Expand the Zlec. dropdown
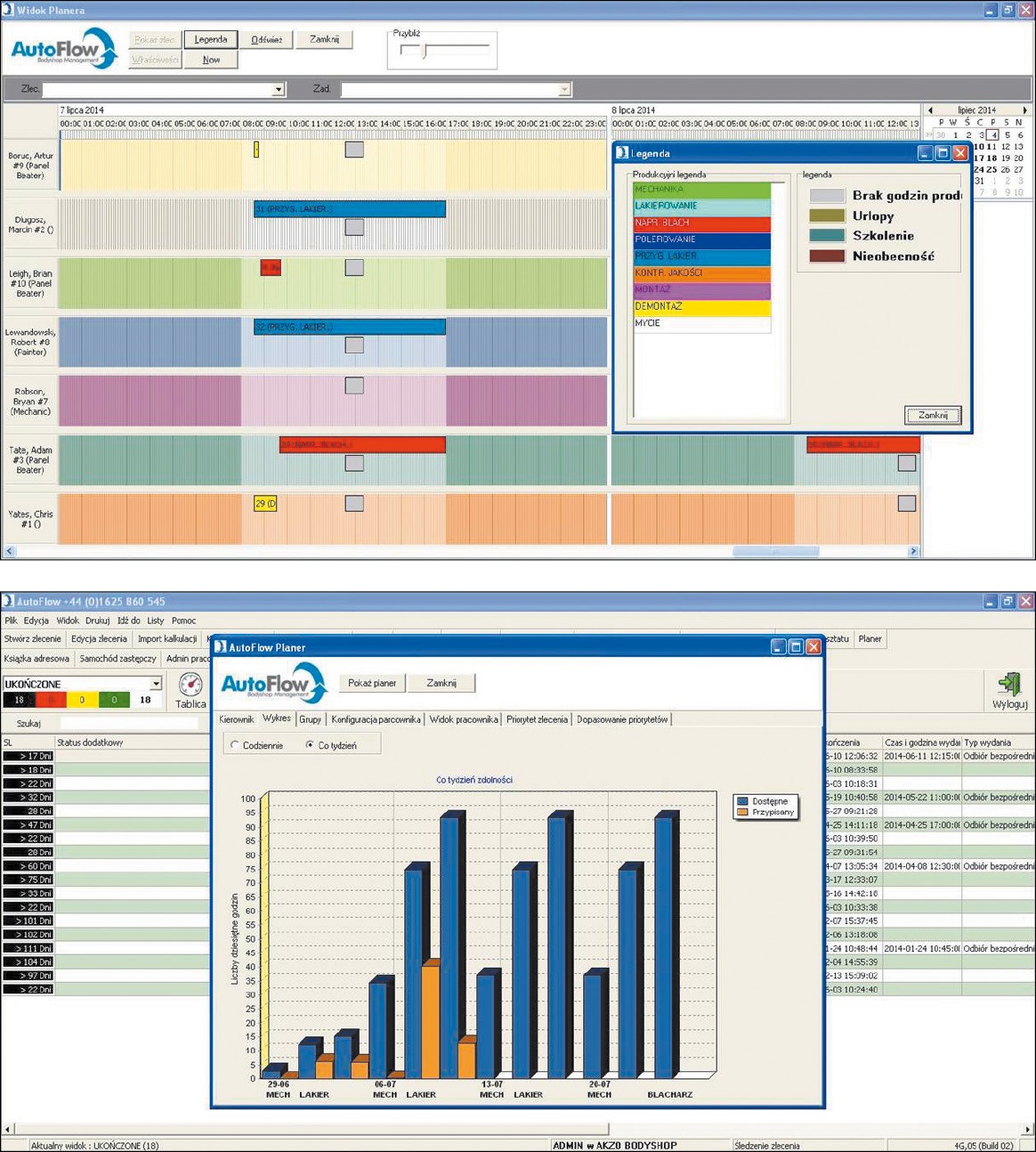Viewport: 1036px width, 1152px height. [x=278, y=90]
